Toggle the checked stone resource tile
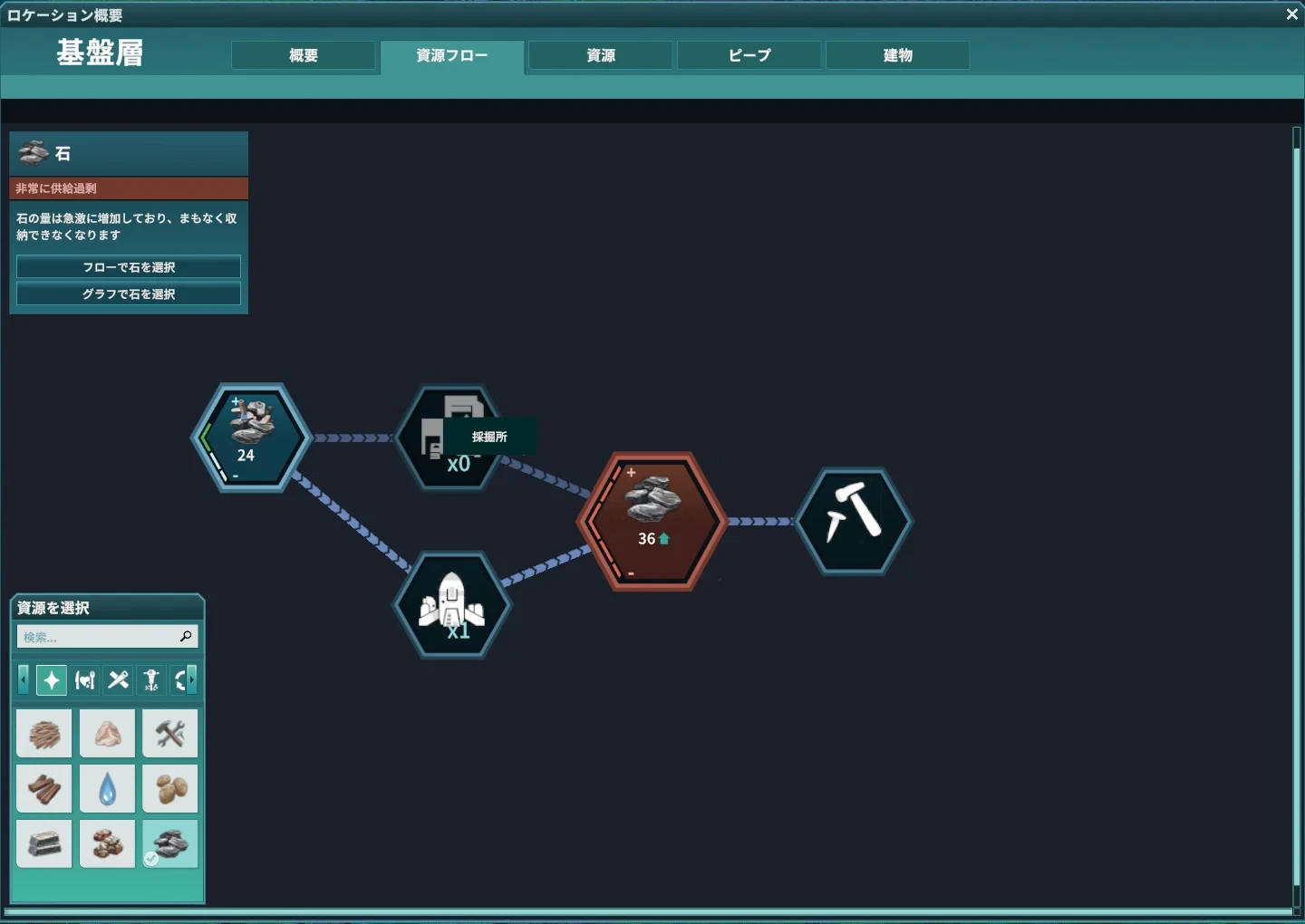 [170, 844]
